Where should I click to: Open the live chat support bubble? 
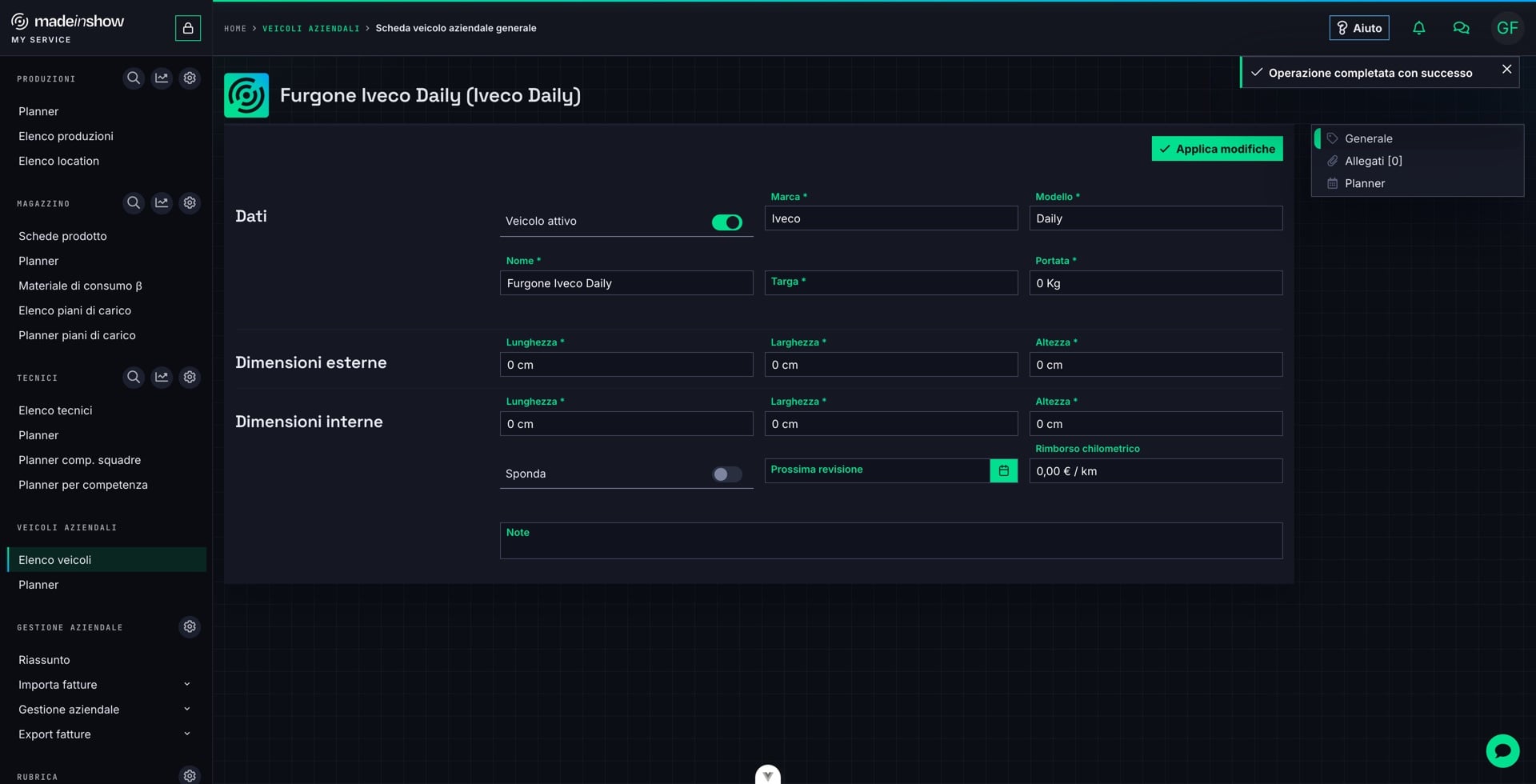tap(1502, 751)
